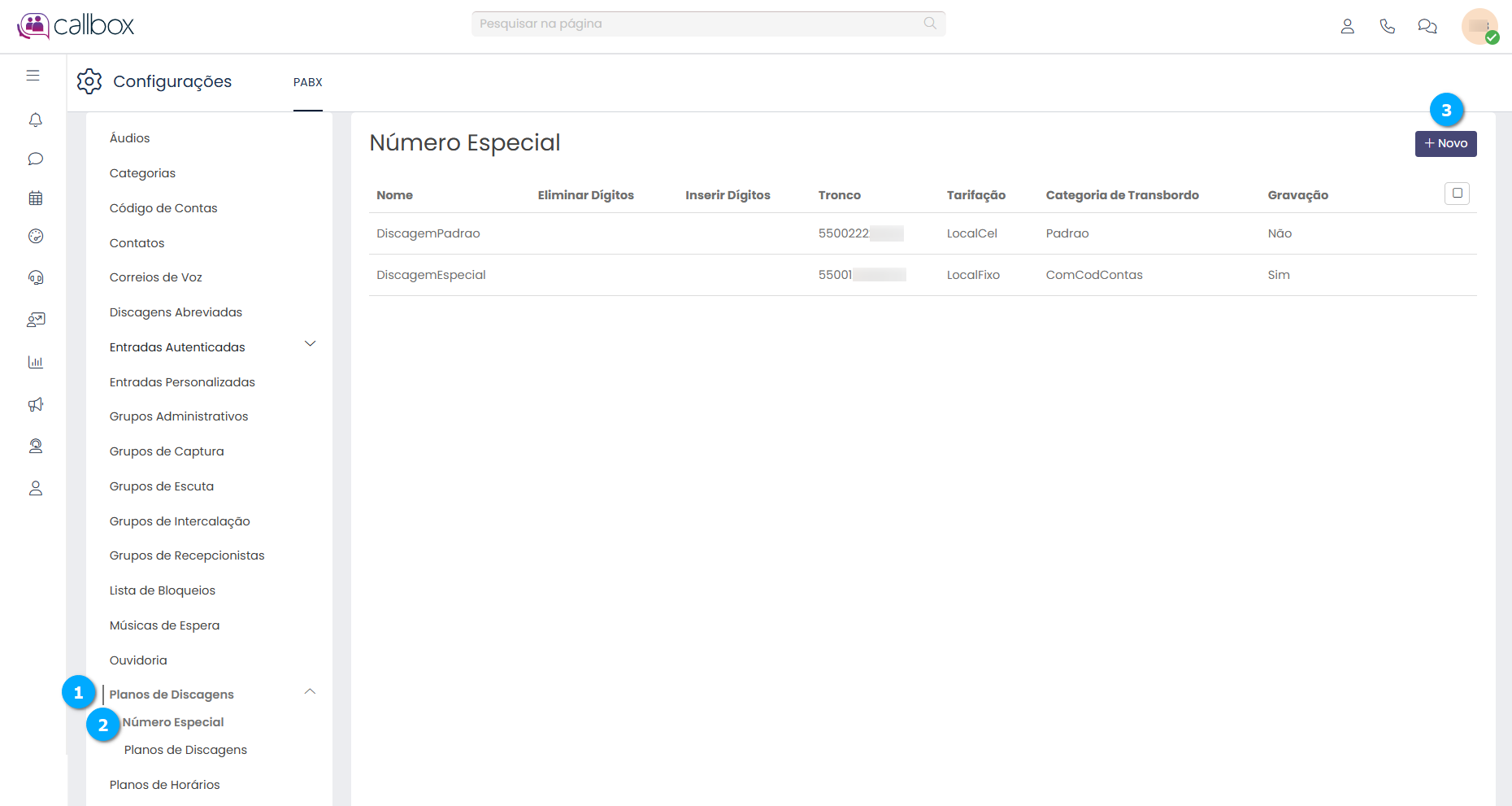Click the Pesquisar na página search field
Viewport: 1512px width, 806px height.
[699, 24]
